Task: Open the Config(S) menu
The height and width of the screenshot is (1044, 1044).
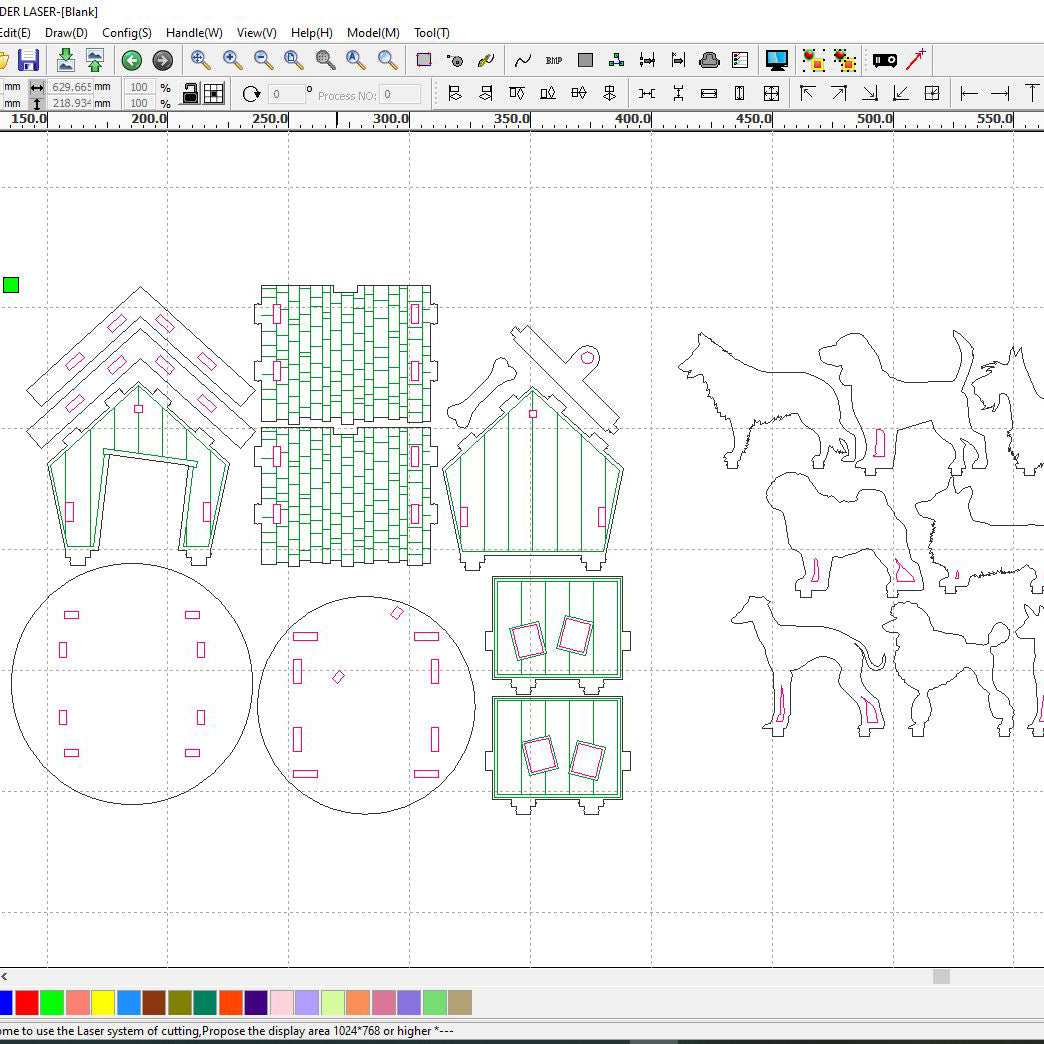Action: pos(127,33)
